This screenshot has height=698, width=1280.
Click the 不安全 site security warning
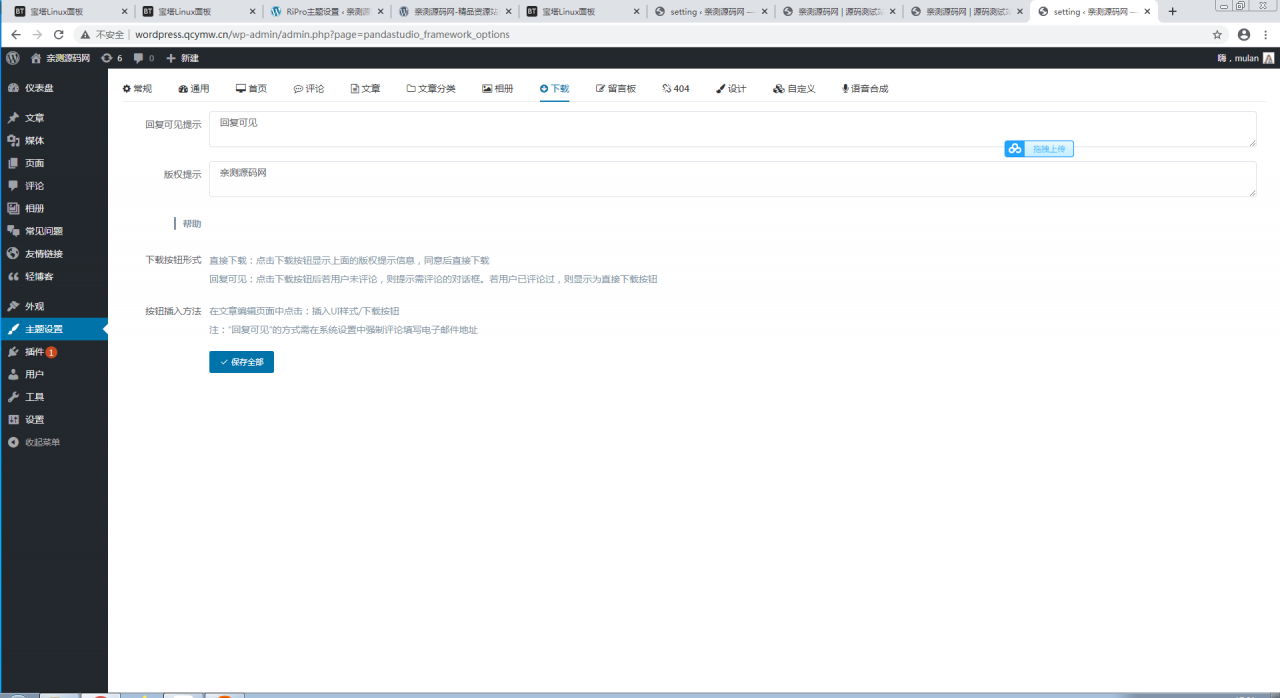(x=102, y=34)
